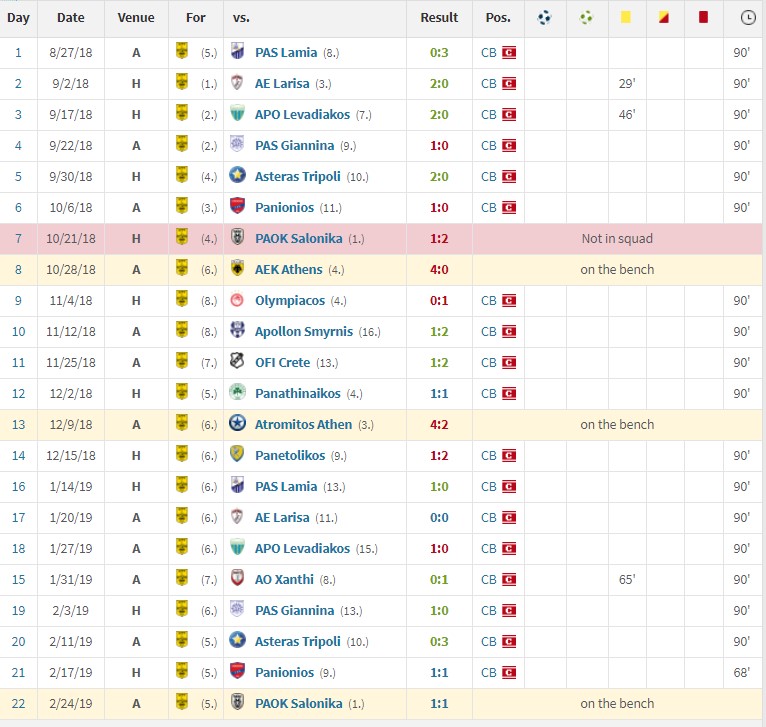This screenshot has height=727, width=766.
Task: Click AE Larisa crest on matchday 2
Action: point(237,82)
